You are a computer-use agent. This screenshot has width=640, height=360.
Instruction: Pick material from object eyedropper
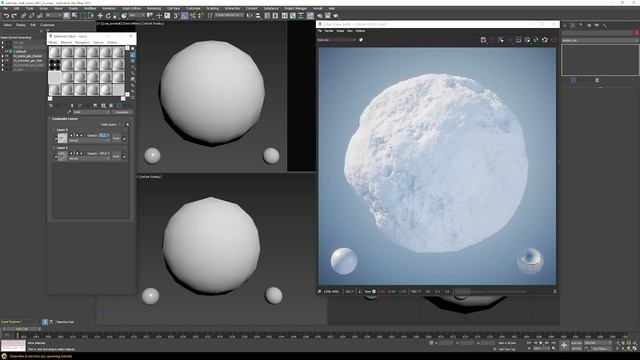[69, 112]
